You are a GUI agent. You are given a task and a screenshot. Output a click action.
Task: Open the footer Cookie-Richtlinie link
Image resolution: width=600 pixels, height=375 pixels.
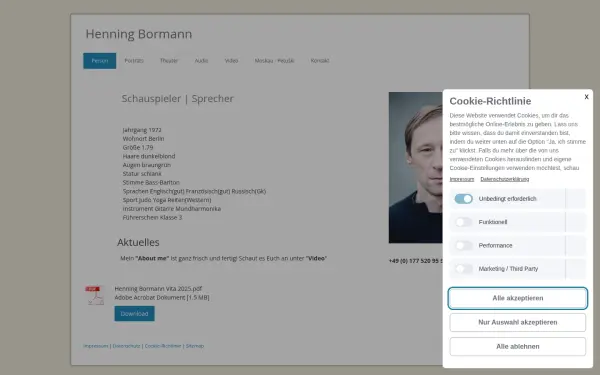pos(163,346)
